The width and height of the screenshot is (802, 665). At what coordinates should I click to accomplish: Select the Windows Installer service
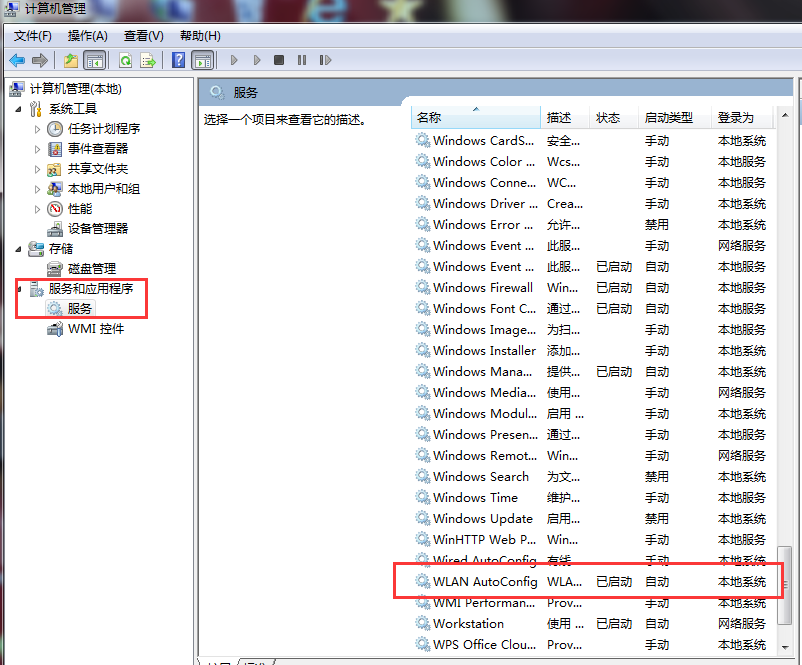pos(591,350)
